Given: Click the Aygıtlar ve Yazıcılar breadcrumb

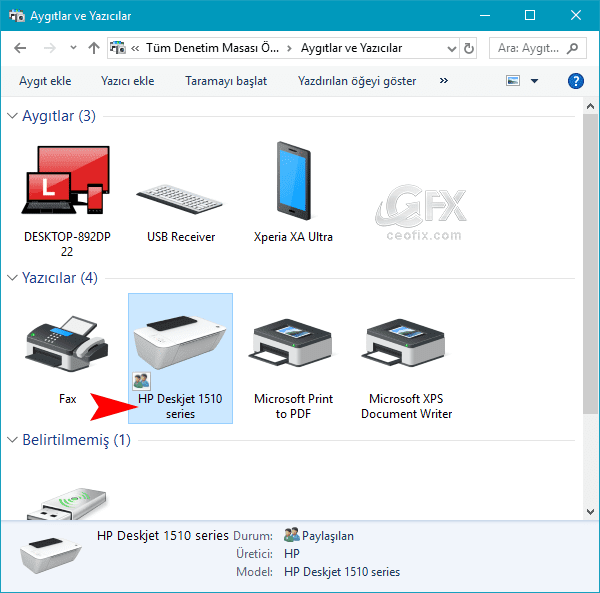Looking at the screenshot, I should coord(351,48).
